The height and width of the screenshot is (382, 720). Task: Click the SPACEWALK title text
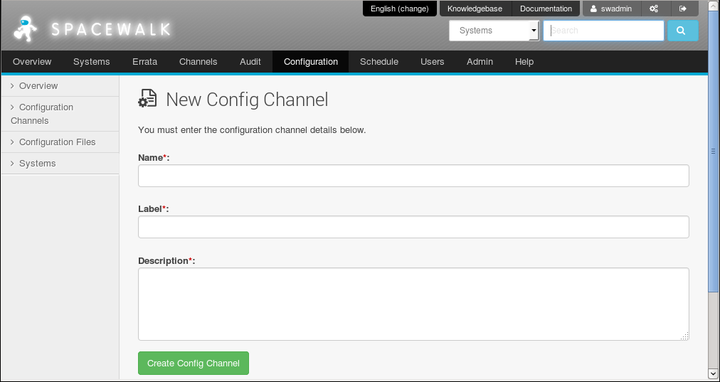(x=111, y=30)
